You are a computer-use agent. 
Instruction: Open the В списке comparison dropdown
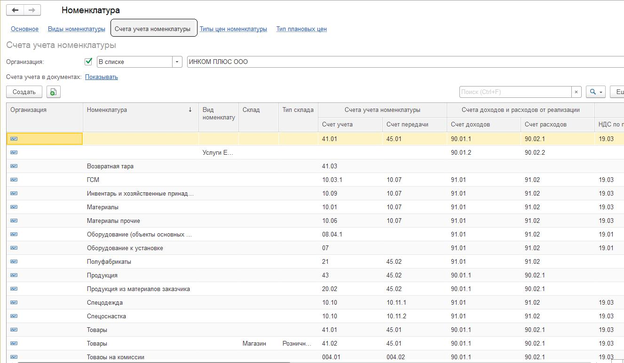point(177,62)
